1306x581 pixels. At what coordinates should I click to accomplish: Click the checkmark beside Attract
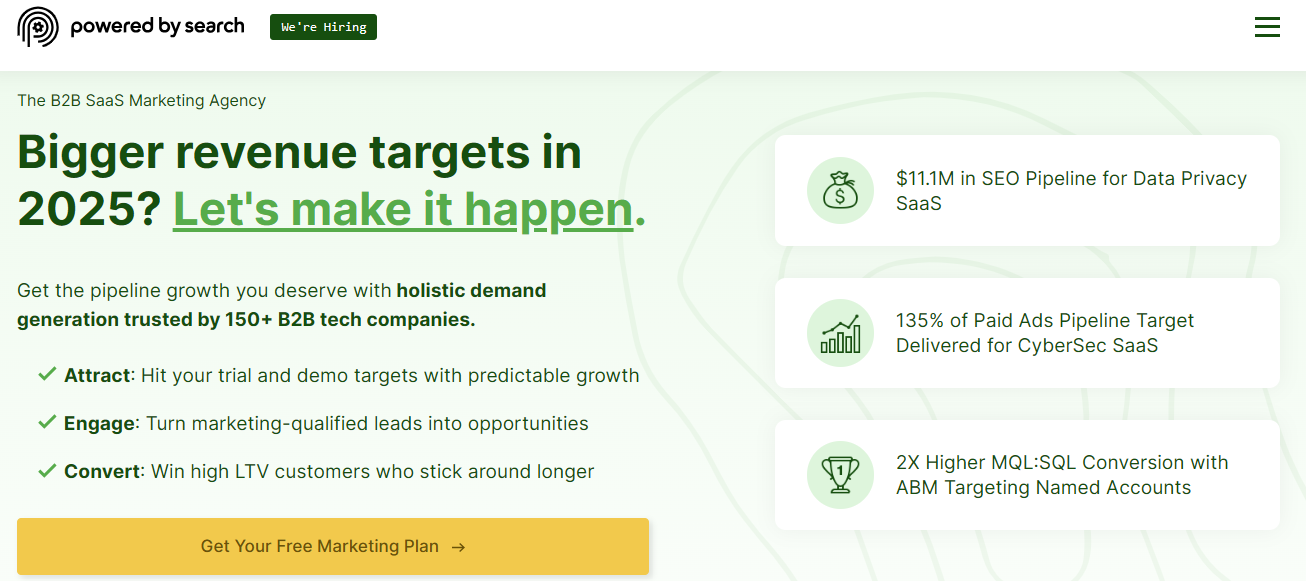47,375
